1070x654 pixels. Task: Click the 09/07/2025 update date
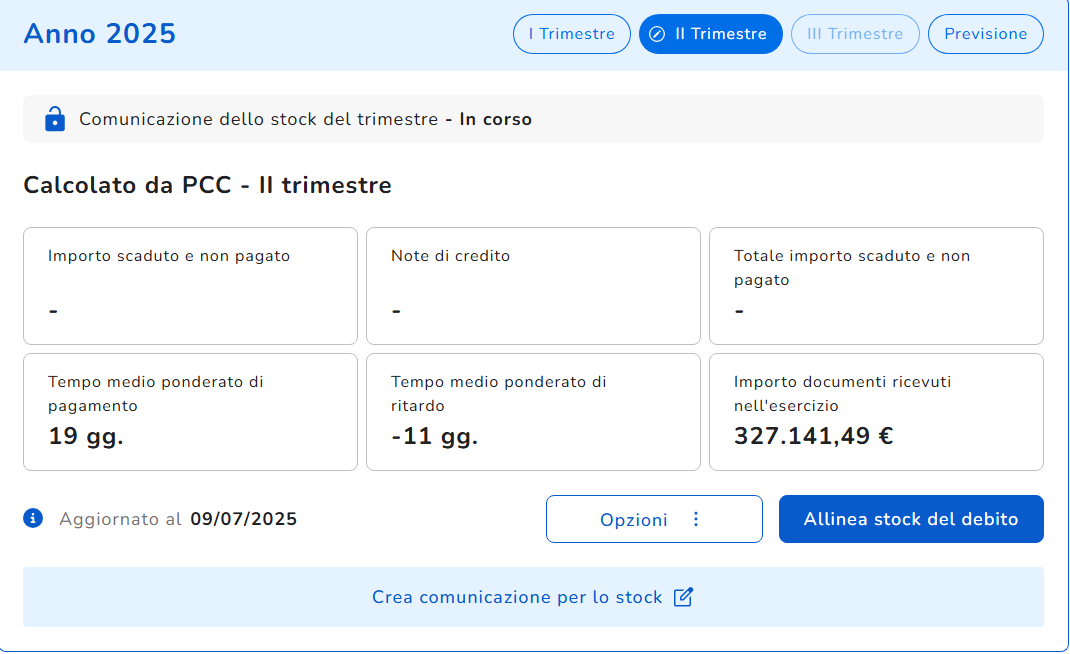[x=244, y=519]
